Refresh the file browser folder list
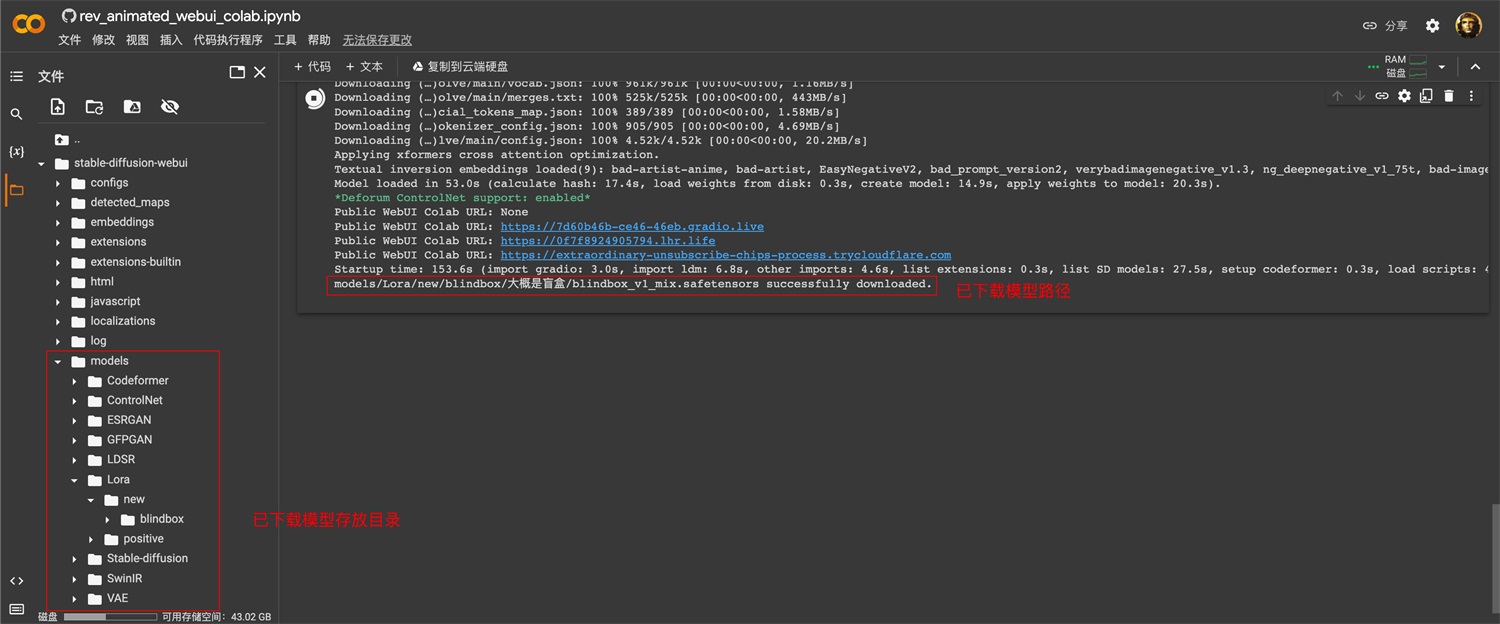Screen dimensions: 1500x624 click(x=94, y=107)
